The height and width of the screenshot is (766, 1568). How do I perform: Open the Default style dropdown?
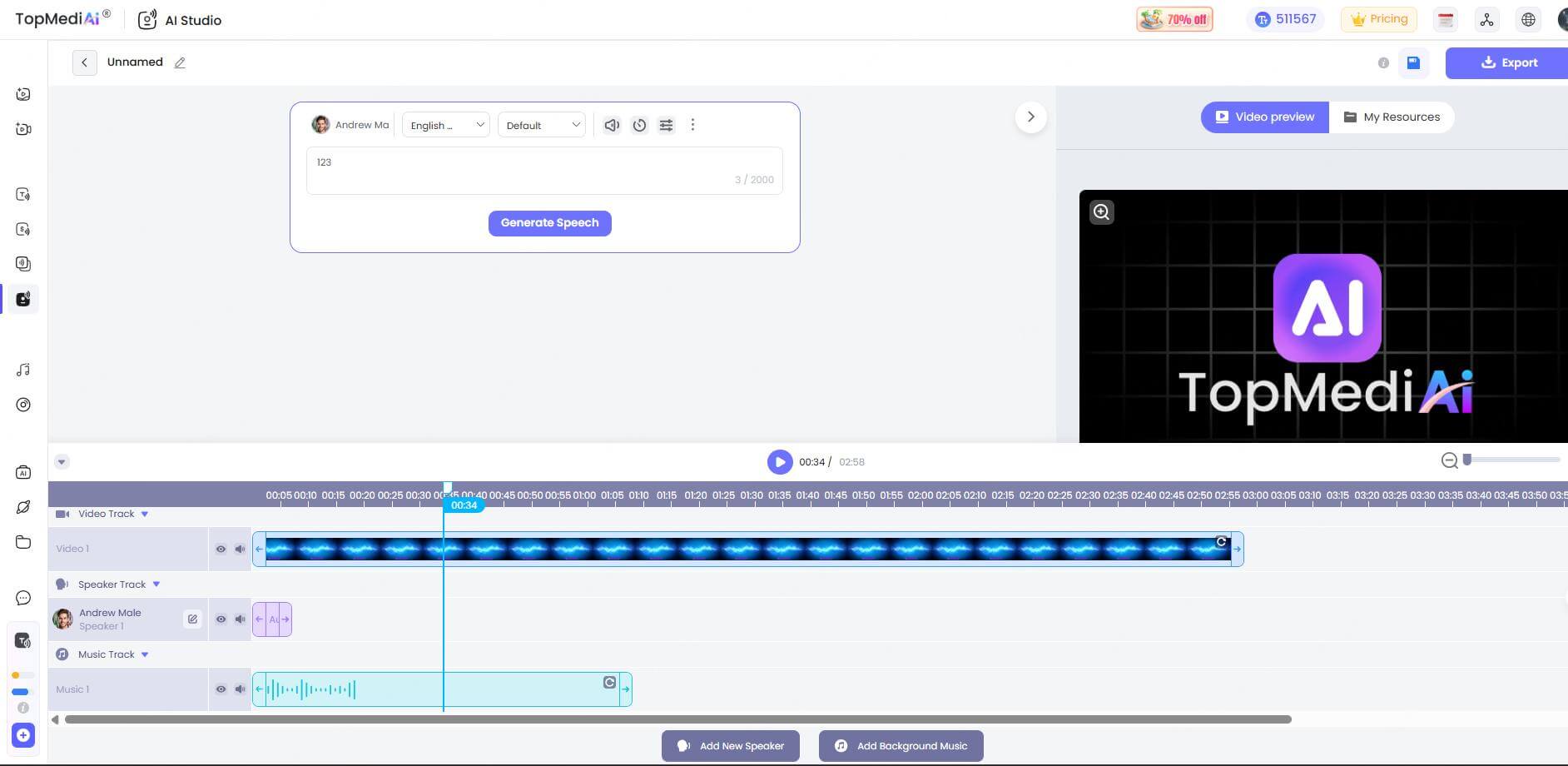[x=542, y=125]
